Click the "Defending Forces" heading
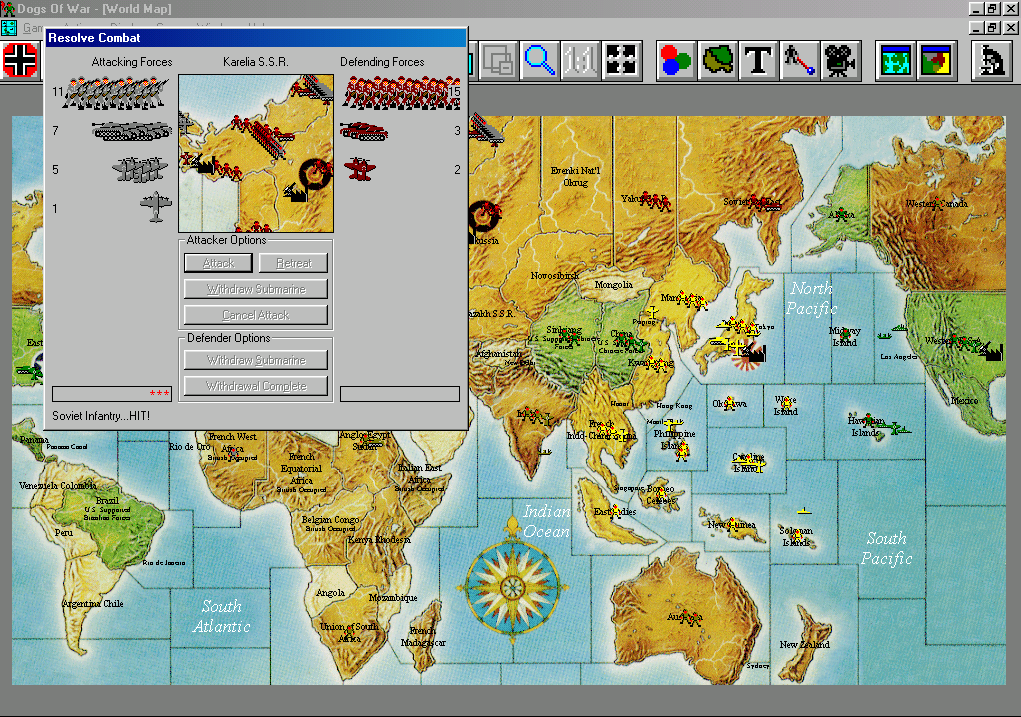 [382, 62]
